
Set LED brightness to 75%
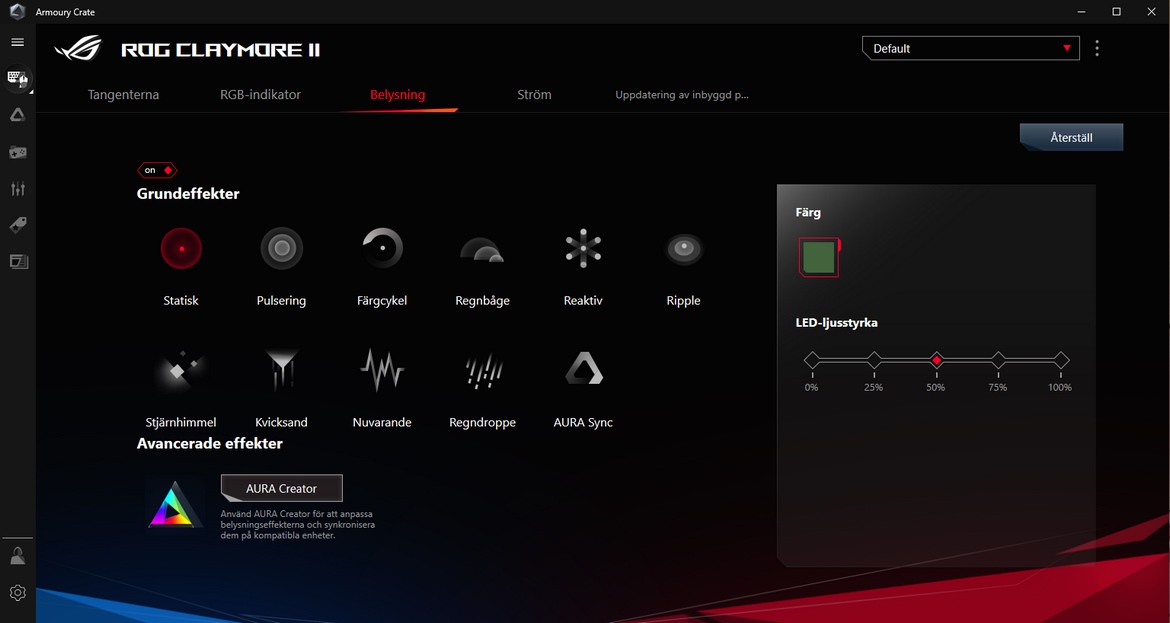click(x=998, y=360)
